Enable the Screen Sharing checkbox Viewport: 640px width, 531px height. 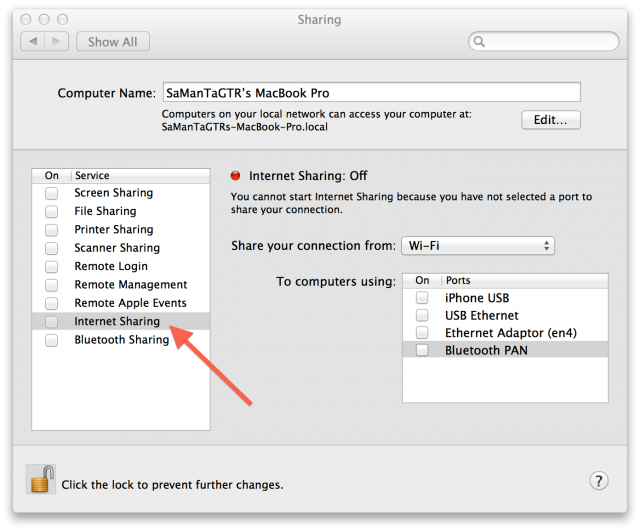click(51, 193)
